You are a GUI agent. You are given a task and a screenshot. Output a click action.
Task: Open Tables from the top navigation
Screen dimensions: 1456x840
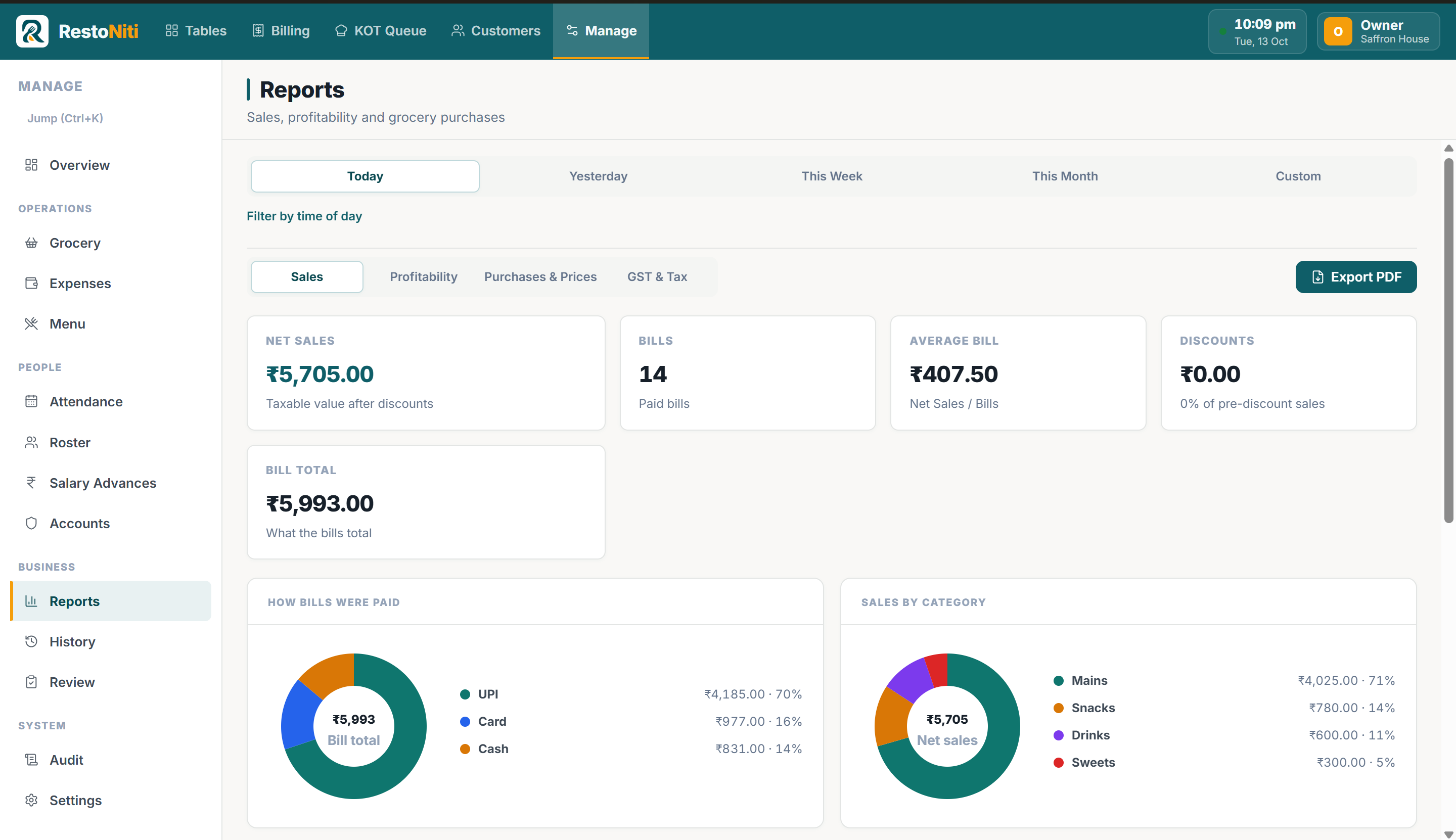[196, 31]
